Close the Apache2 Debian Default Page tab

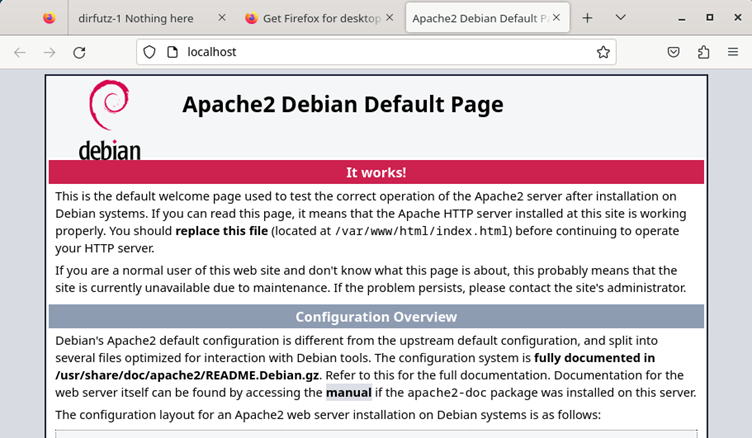557,18
